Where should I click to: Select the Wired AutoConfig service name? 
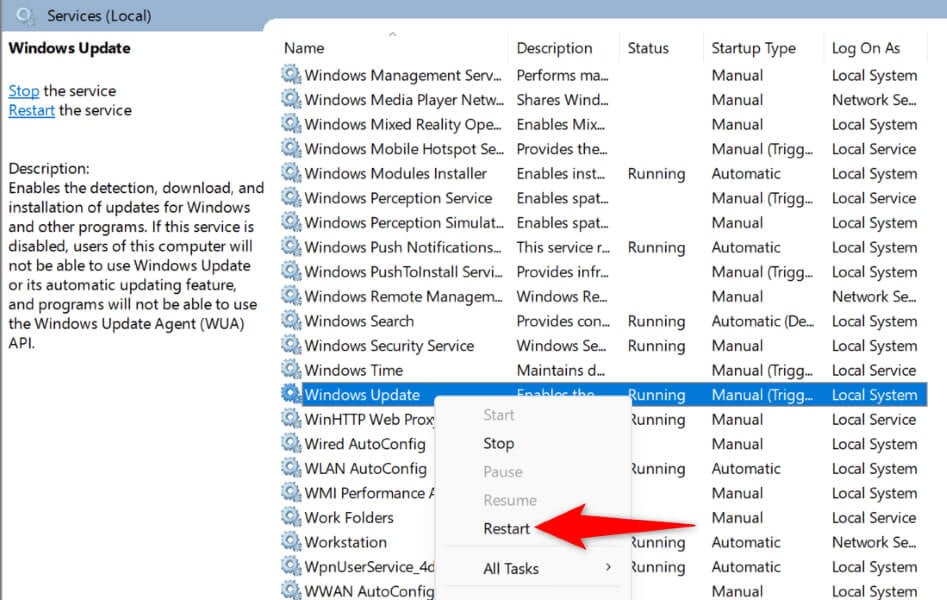pyautogui.click(x=365, y=444)
